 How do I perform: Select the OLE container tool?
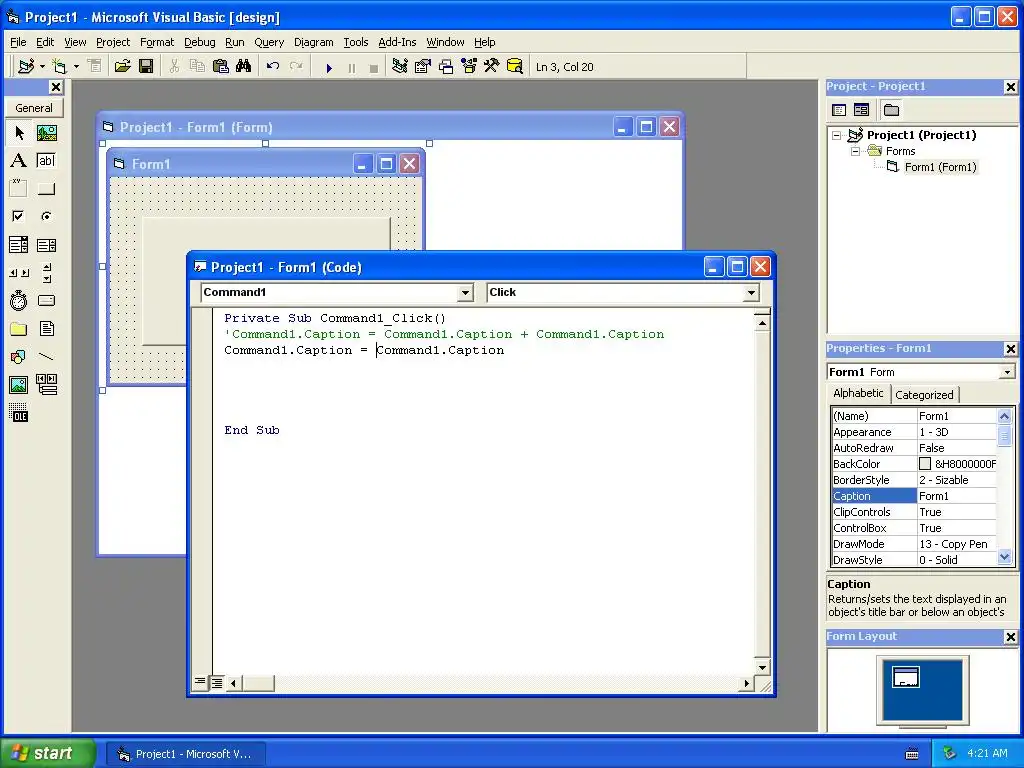[19, 413]
